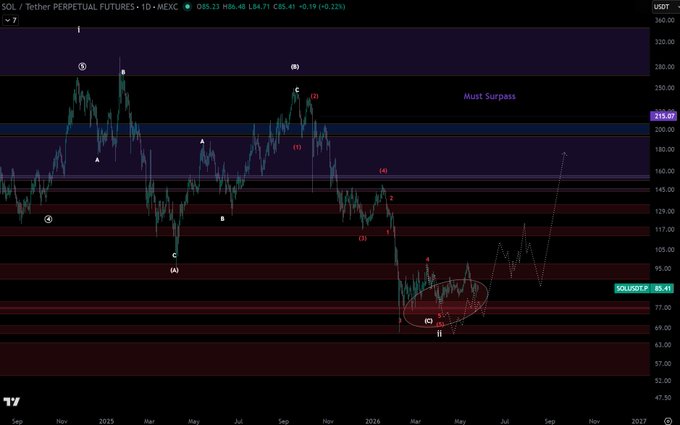The width and height of the screenshot is (680, 425).
Task: Click the 2027 label on time axis
Action: [x=639, y=421]
